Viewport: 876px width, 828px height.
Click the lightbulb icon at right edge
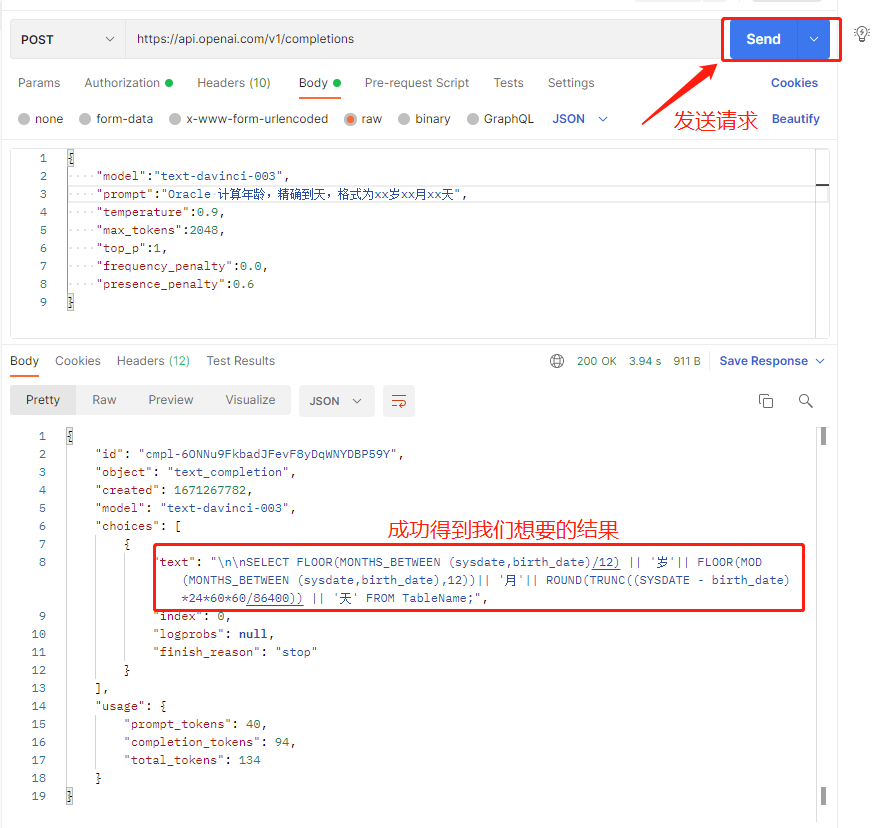862,34
